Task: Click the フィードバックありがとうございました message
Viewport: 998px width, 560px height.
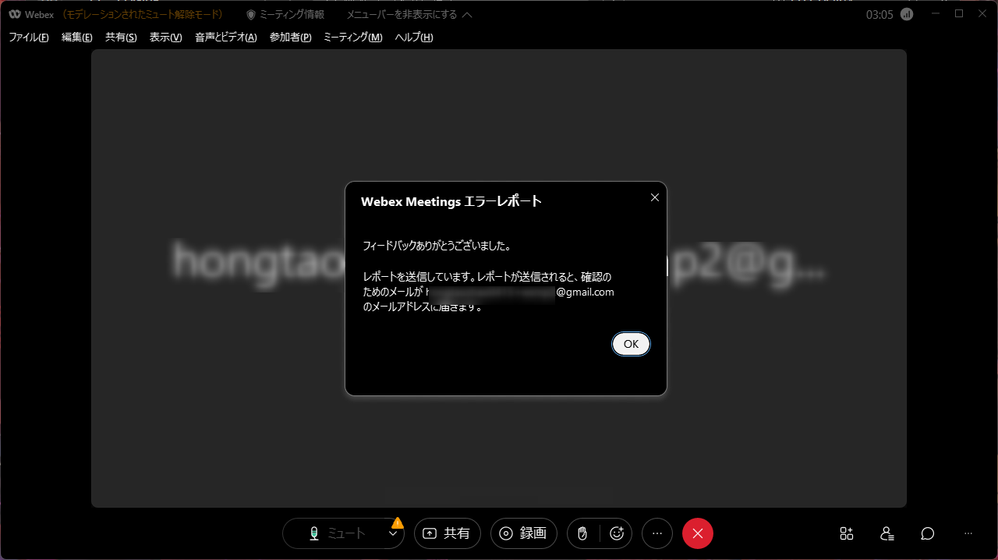Action: [x=437, y=246]
